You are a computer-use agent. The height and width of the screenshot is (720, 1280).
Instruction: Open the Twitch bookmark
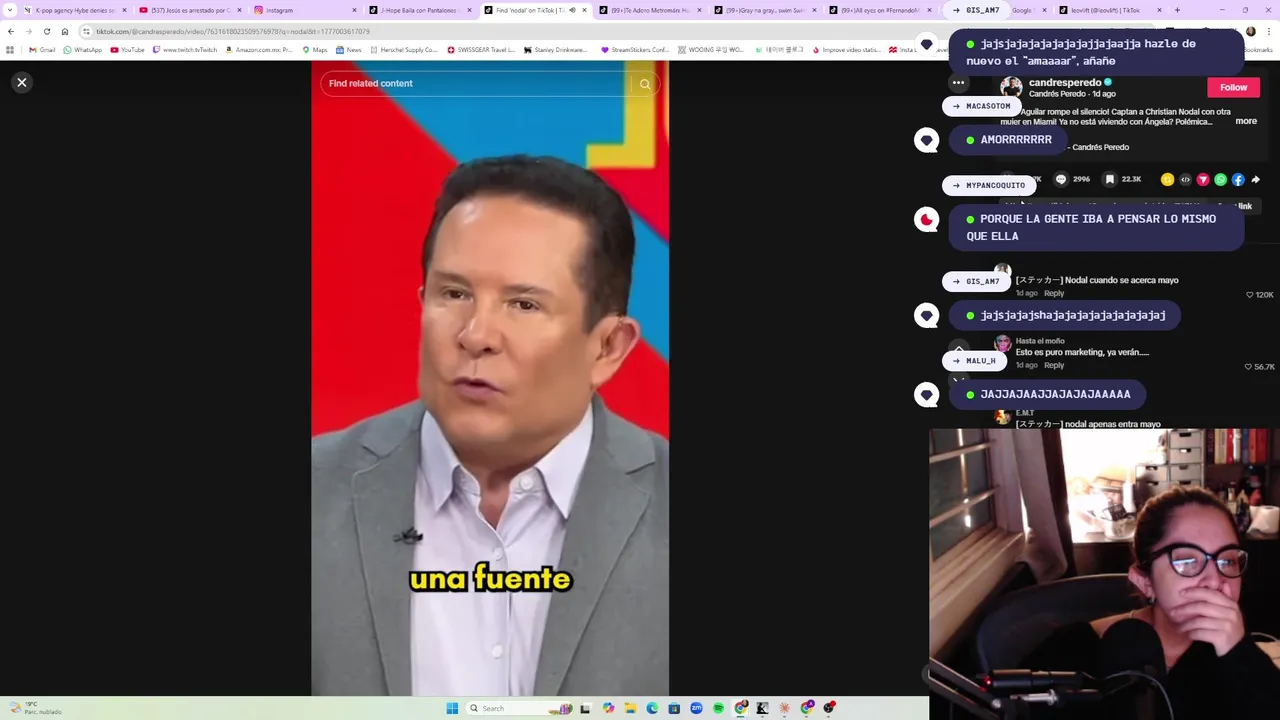click(185, 50)
